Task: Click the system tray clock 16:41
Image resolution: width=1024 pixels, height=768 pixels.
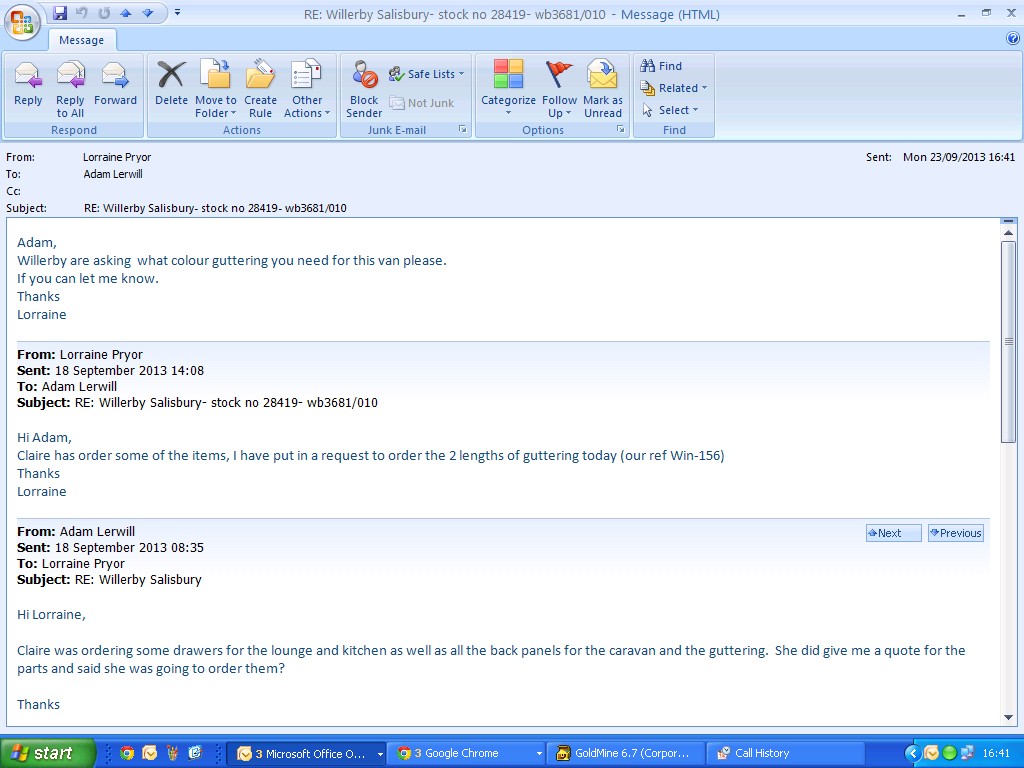Action: tap(996, 754)
